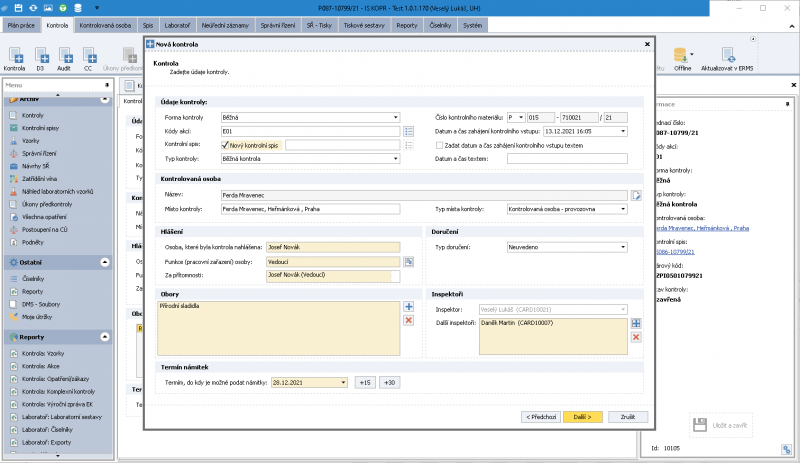Viewport: 800px width, 463px height.
Task: Add another inspector with plus icon
Action: coord(636,323)
